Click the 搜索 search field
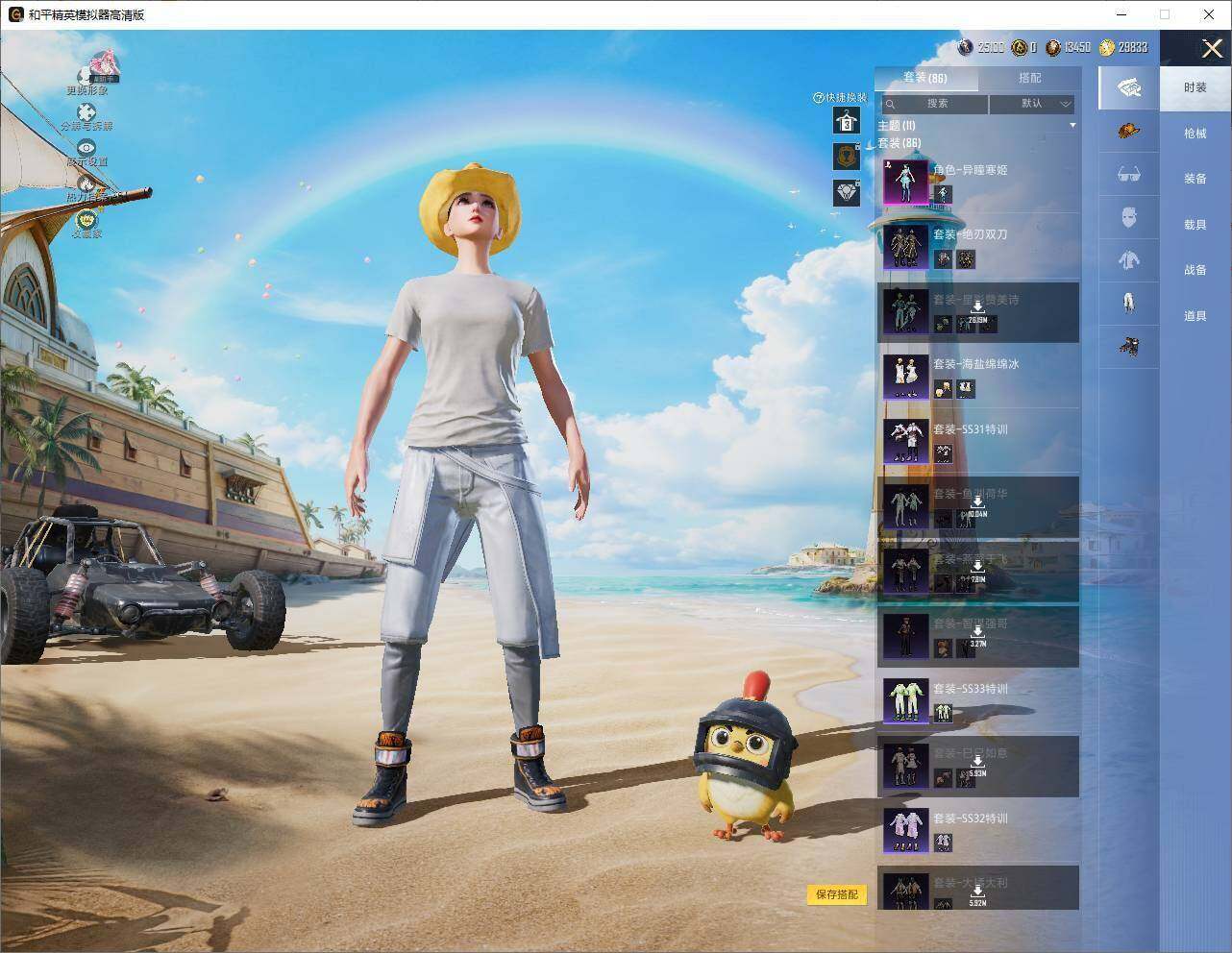 click(934, 104)
